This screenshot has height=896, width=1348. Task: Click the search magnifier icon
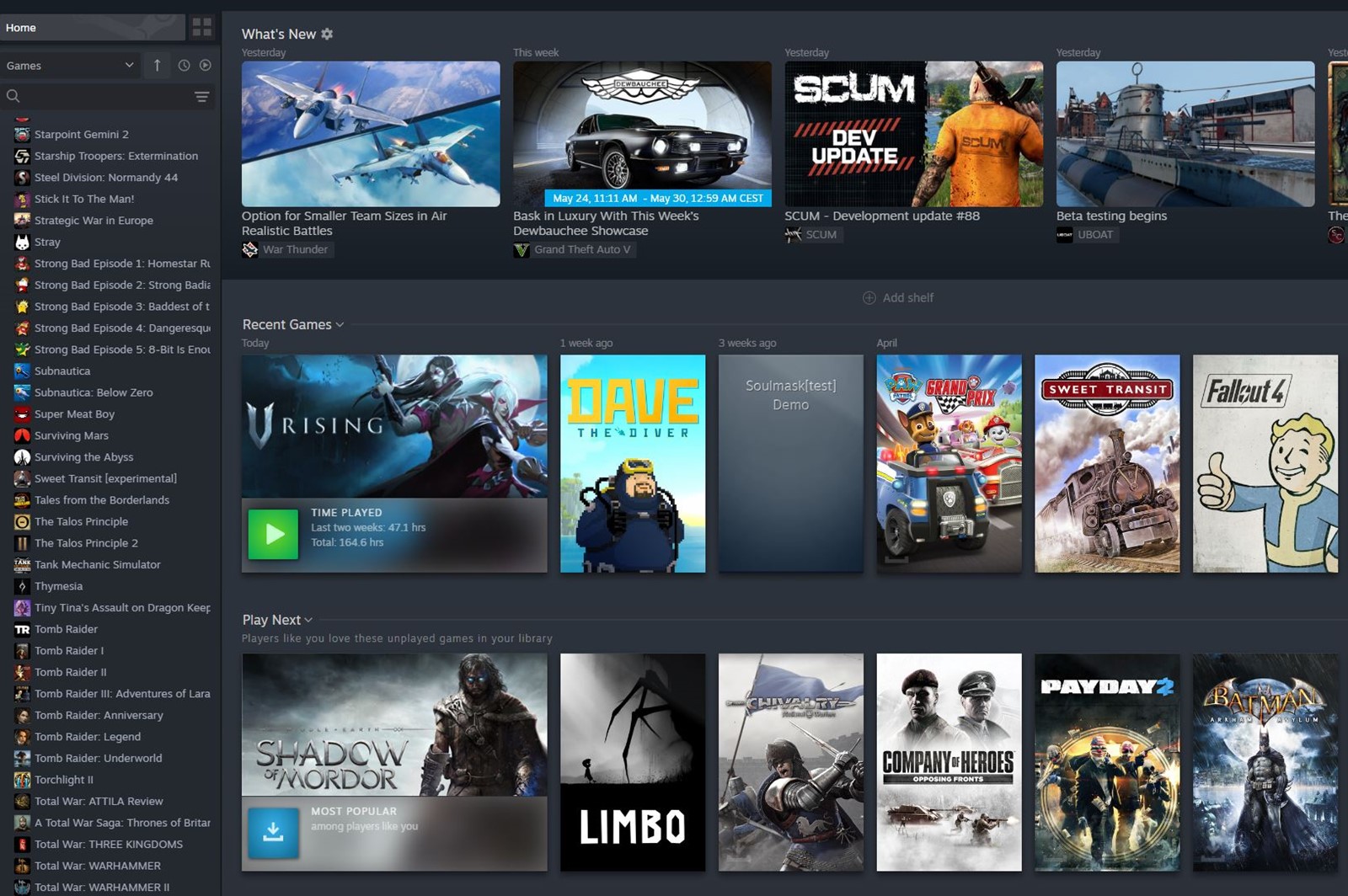coord(13,96)
